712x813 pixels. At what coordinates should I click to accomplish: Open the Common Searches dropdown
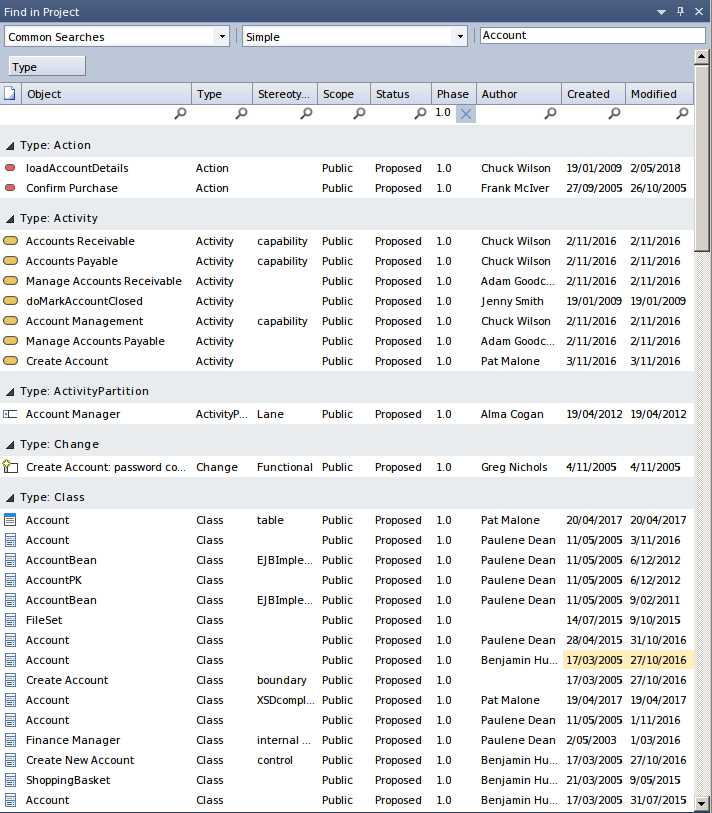tap(222, 37)
